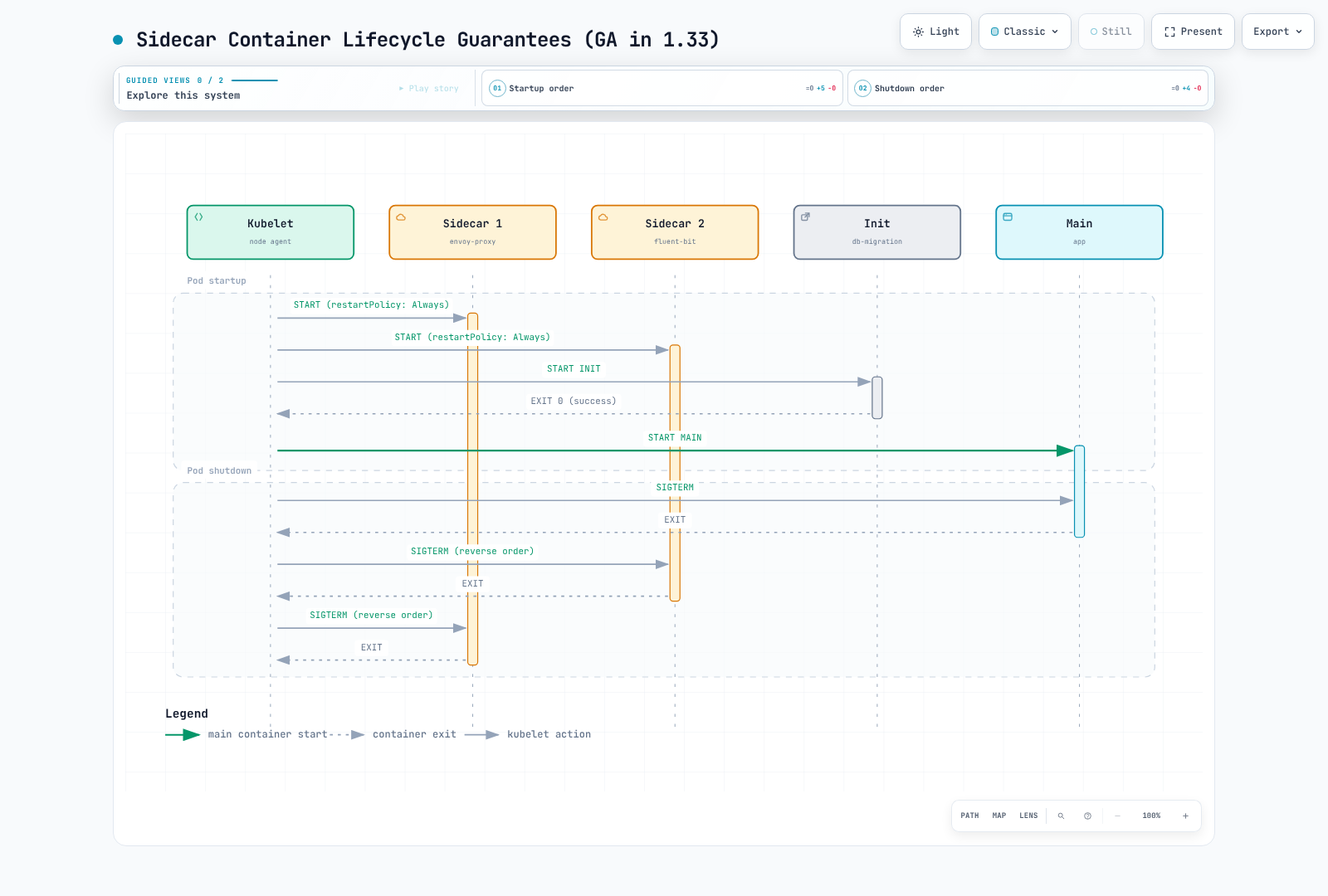This screenshot has width=1328, height=896.
Task: Open the Export dropdown menu
Action: pyautogui.click(x=1278, y=32)
